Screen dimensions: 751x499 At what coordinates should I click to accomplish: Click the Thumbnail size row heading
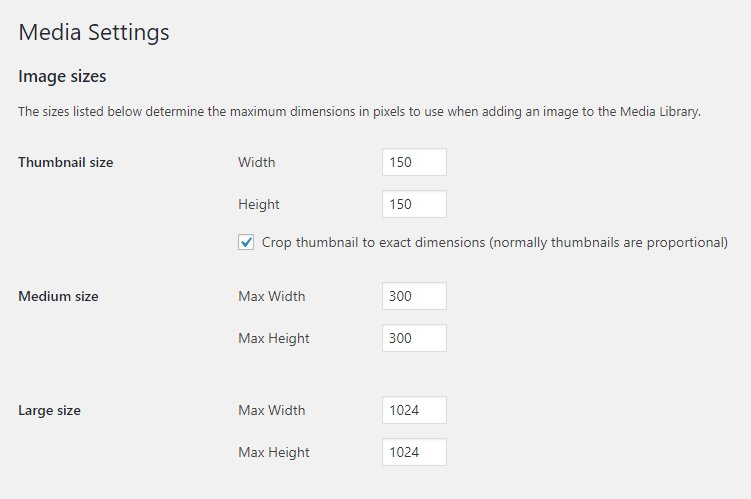pos(66,162)
